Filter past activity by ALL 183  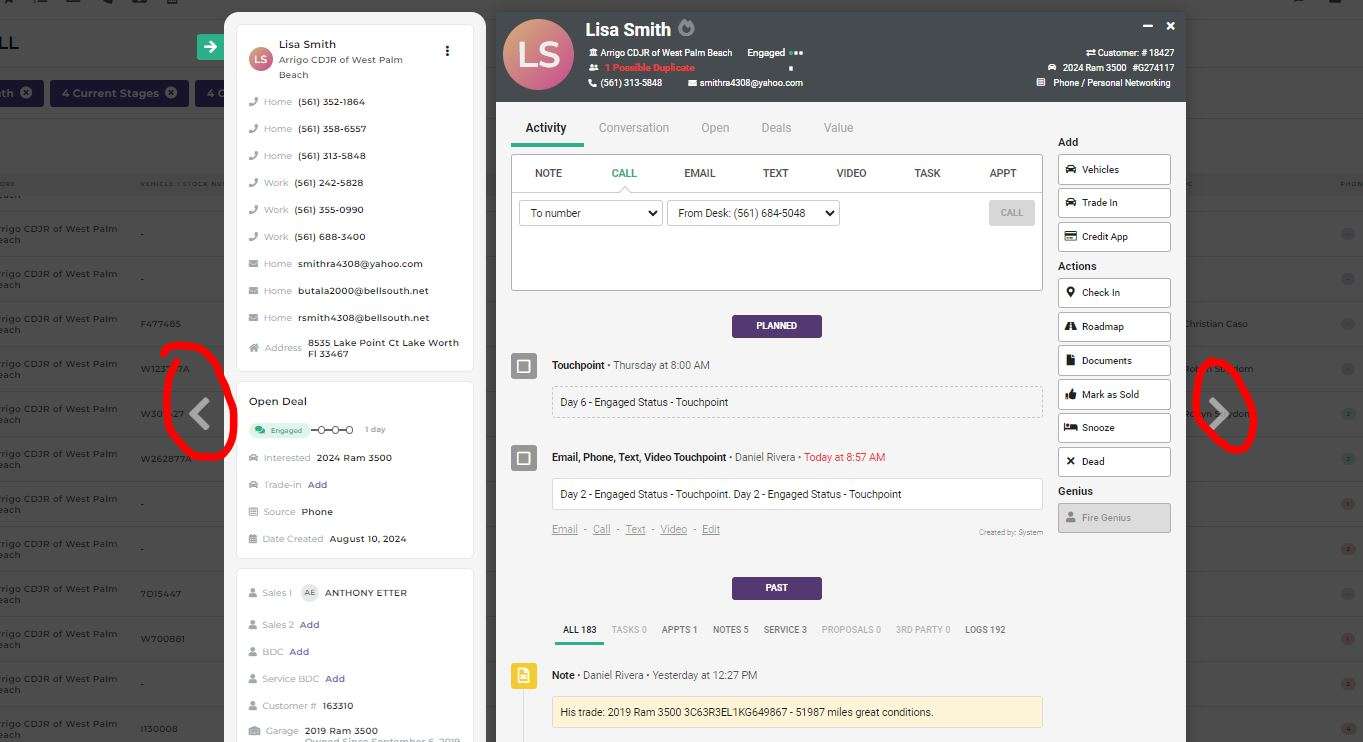click(579, 630)
